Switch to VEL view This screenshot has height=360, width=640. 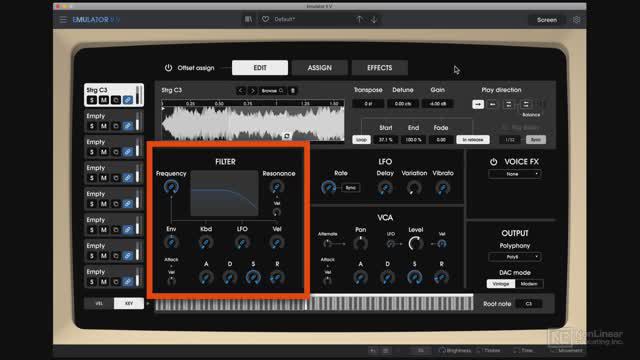click(99, 303)
